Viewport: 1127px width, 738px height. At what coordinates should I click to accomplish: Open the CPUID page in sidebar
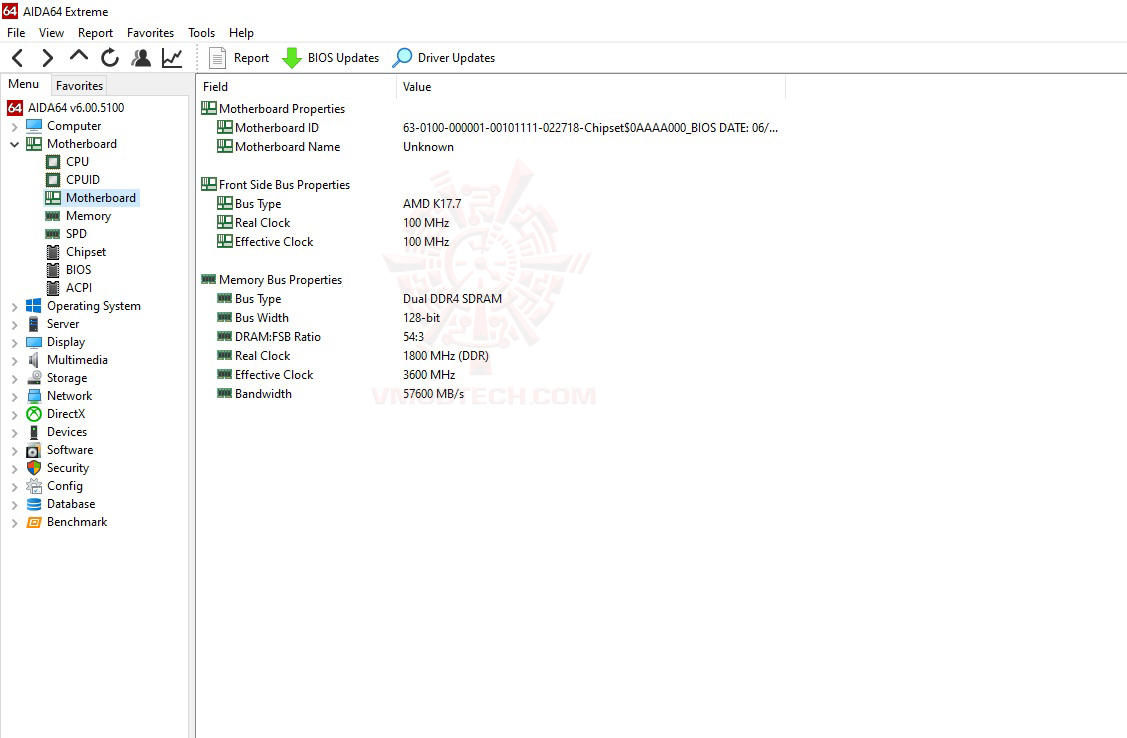pos(81,179)
